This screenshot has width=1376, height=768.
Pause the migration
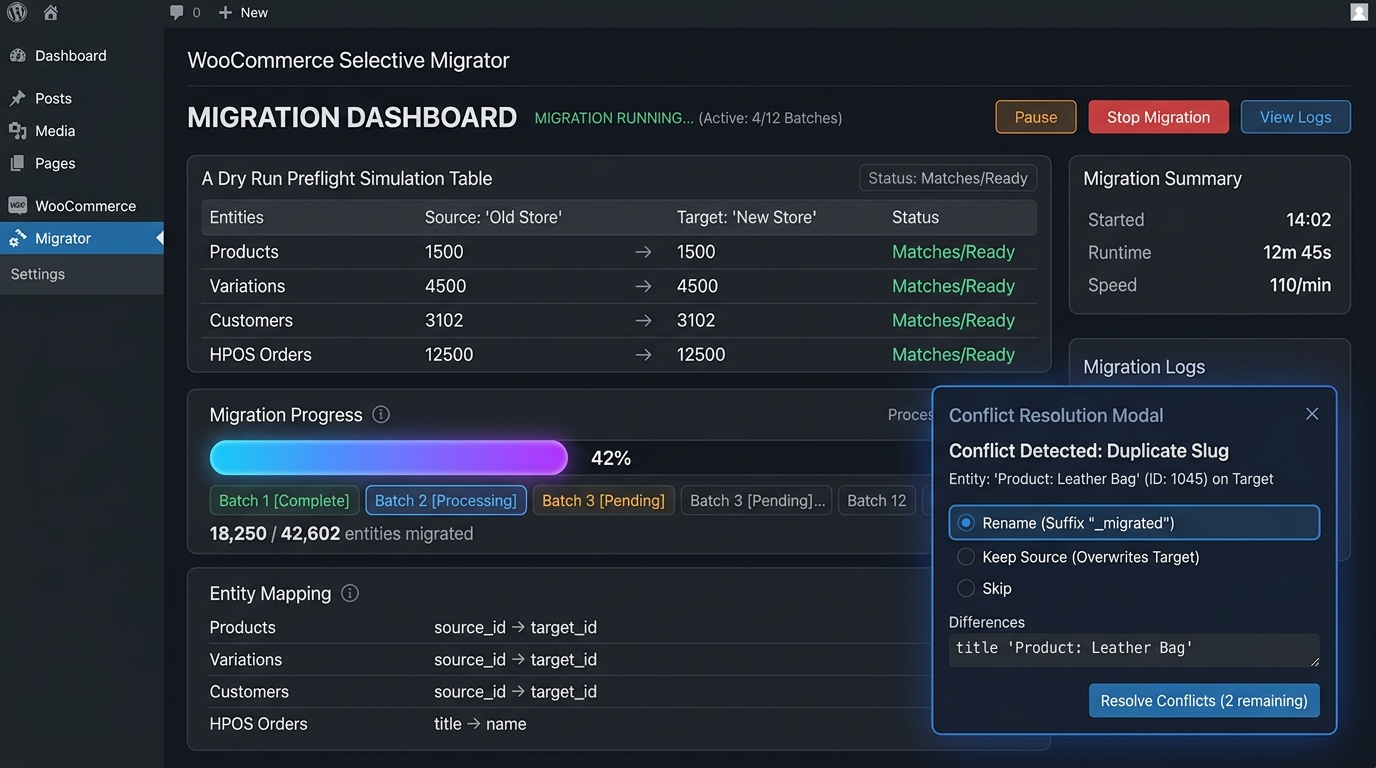tap(1036, 117)
